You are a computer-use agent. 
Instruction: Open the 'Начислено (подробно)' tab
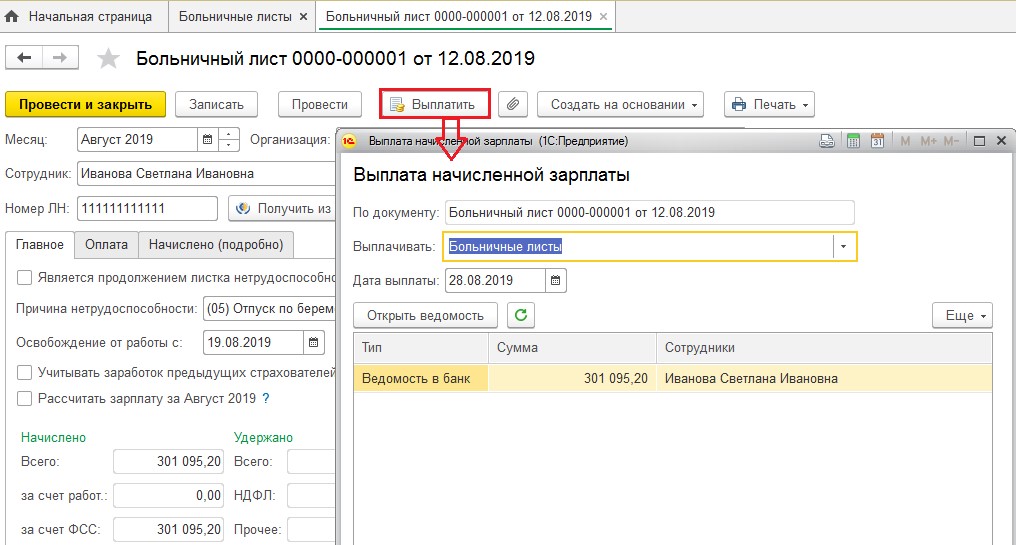[215, 244]
